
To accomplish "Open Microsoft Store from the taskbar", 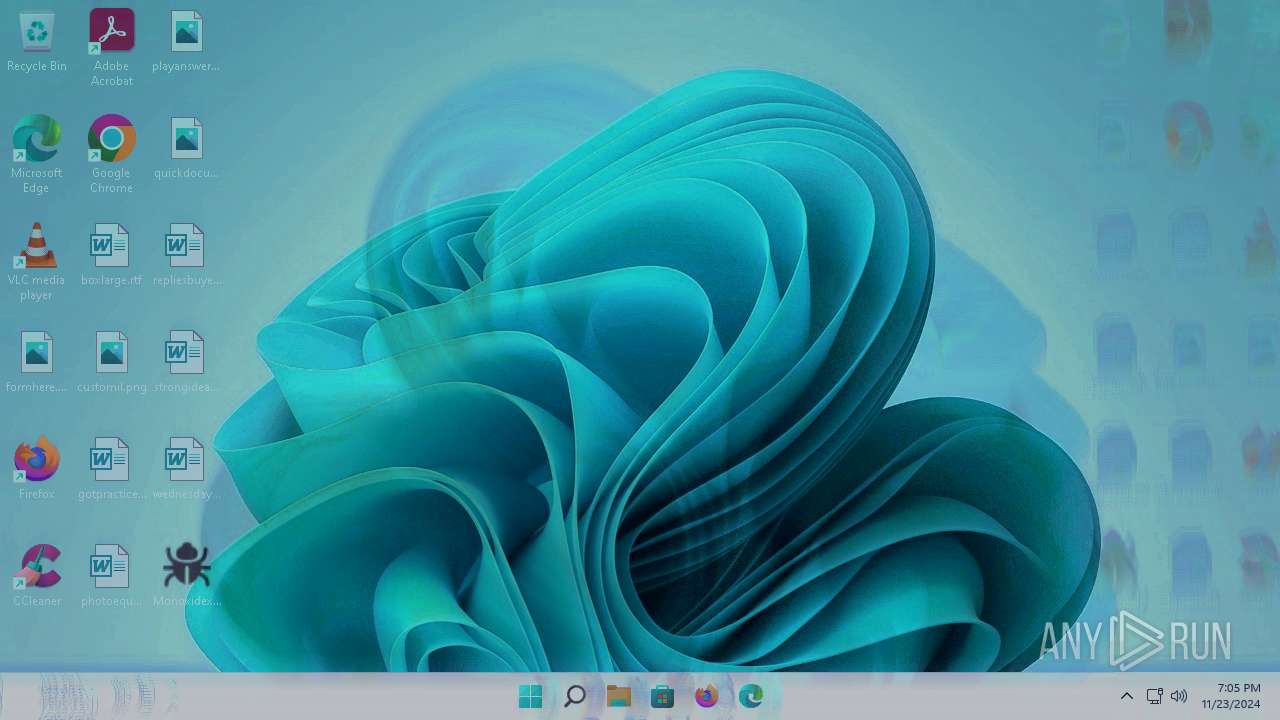I will coord(663,696).
